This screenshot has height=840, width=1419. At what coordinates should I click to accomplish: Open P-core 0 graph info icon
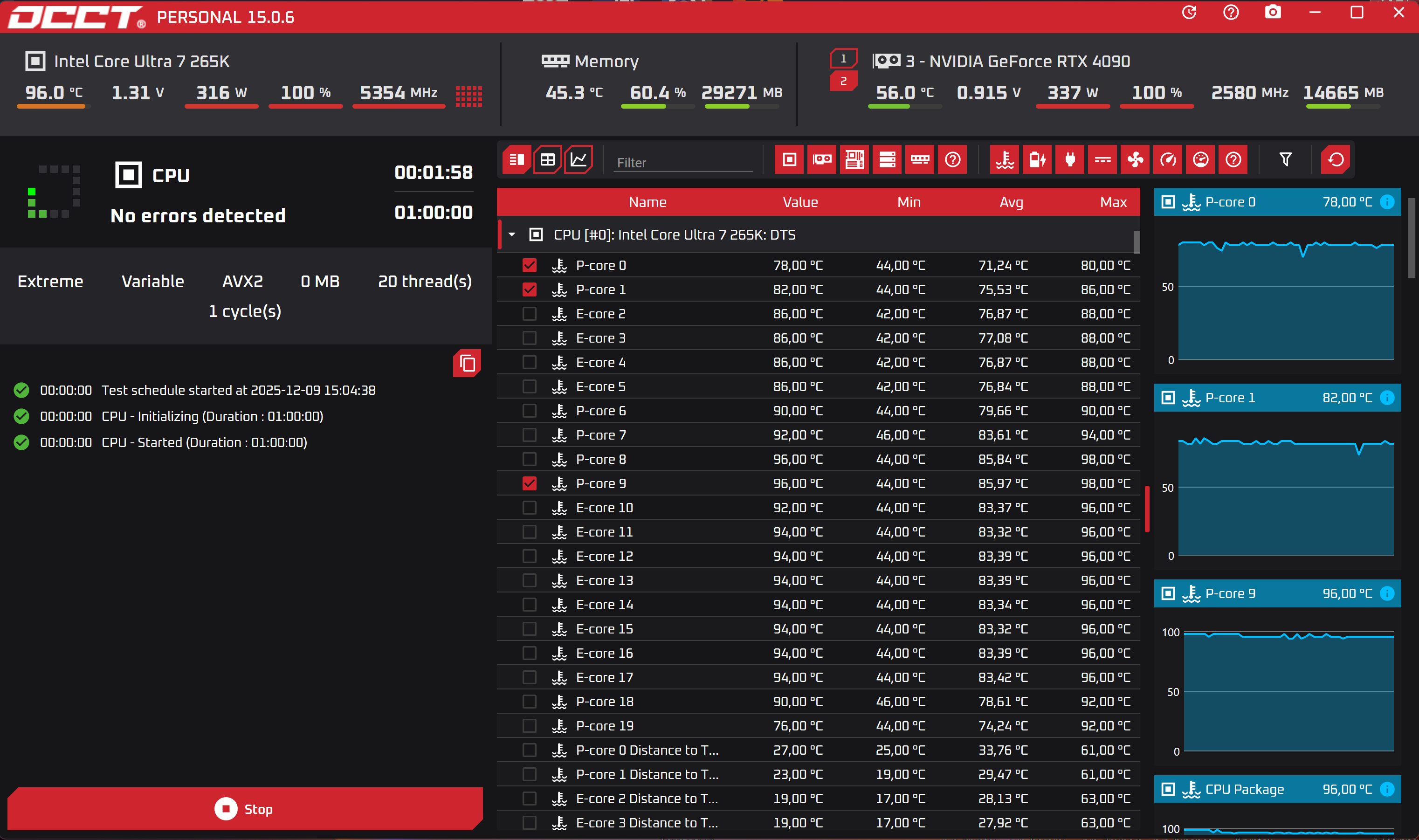tap(1387, 202)
